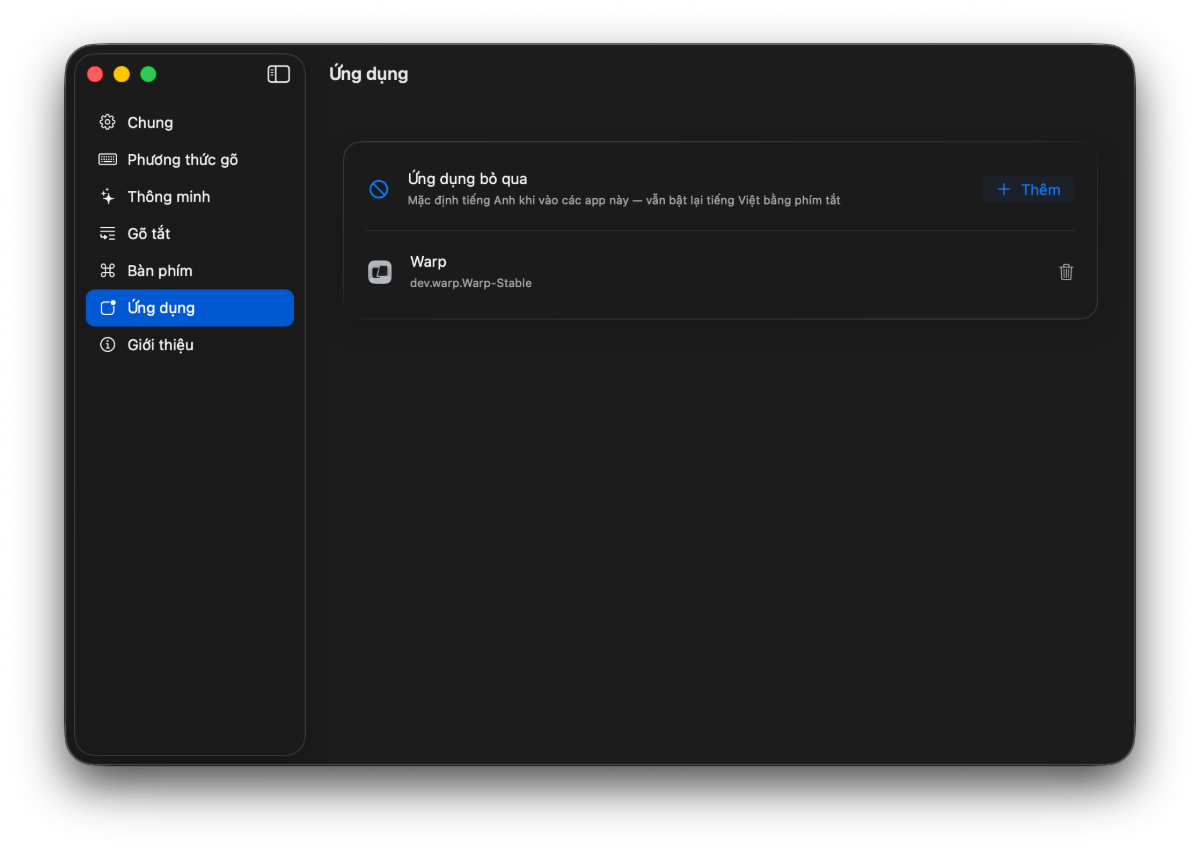Click the Gõ tắt list icon
The width and height of the screenshot is (1200, 851).
coord(108,233)
